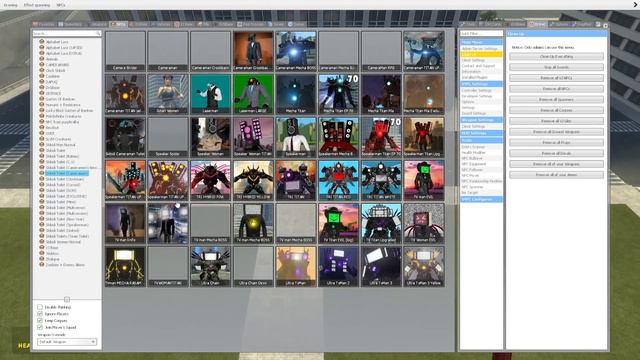The width and height of the screenshot is (640, 360).
Task: Click Remove all of your Weapons button
Action: pyautogui.click(x=556, y=164)
